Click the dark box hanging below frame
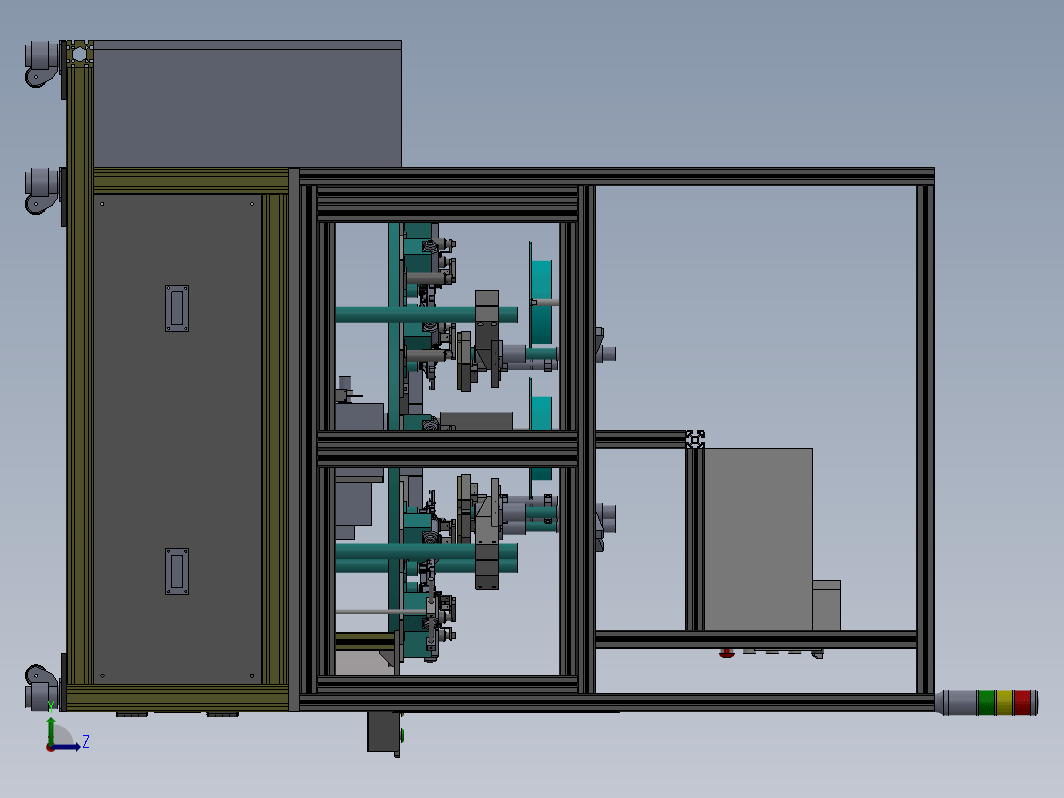The image size is (1064, 798). tap(384, 732)
